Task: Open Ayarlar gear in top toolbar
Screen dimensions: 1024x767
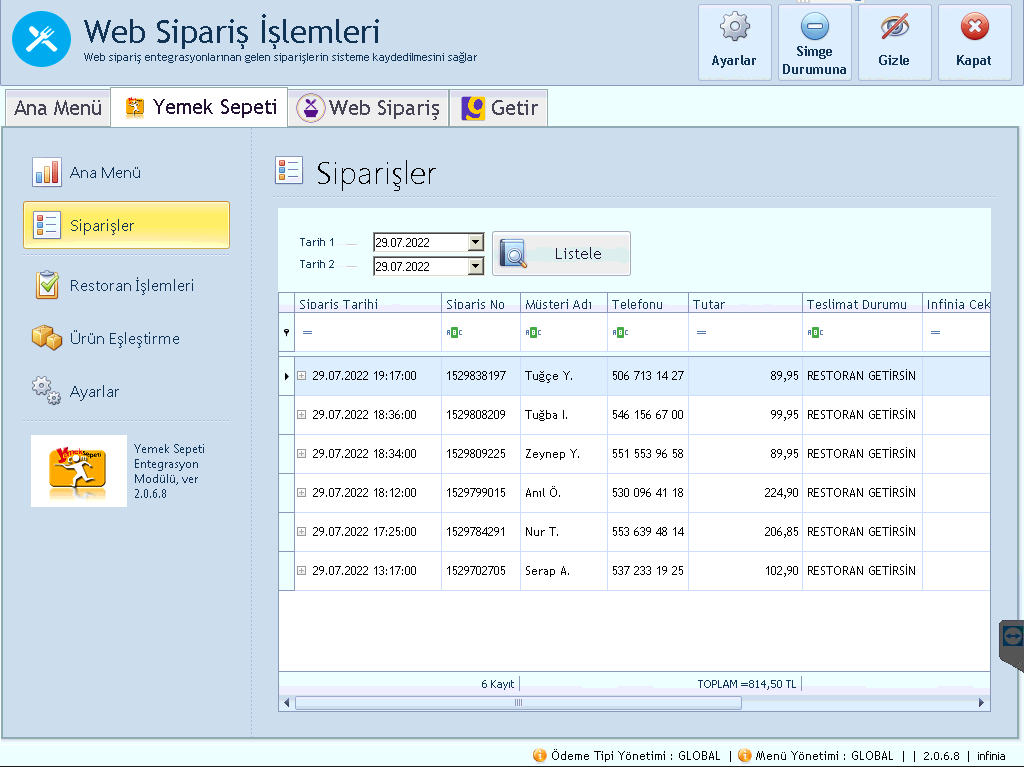Action: tap(735, 42)
